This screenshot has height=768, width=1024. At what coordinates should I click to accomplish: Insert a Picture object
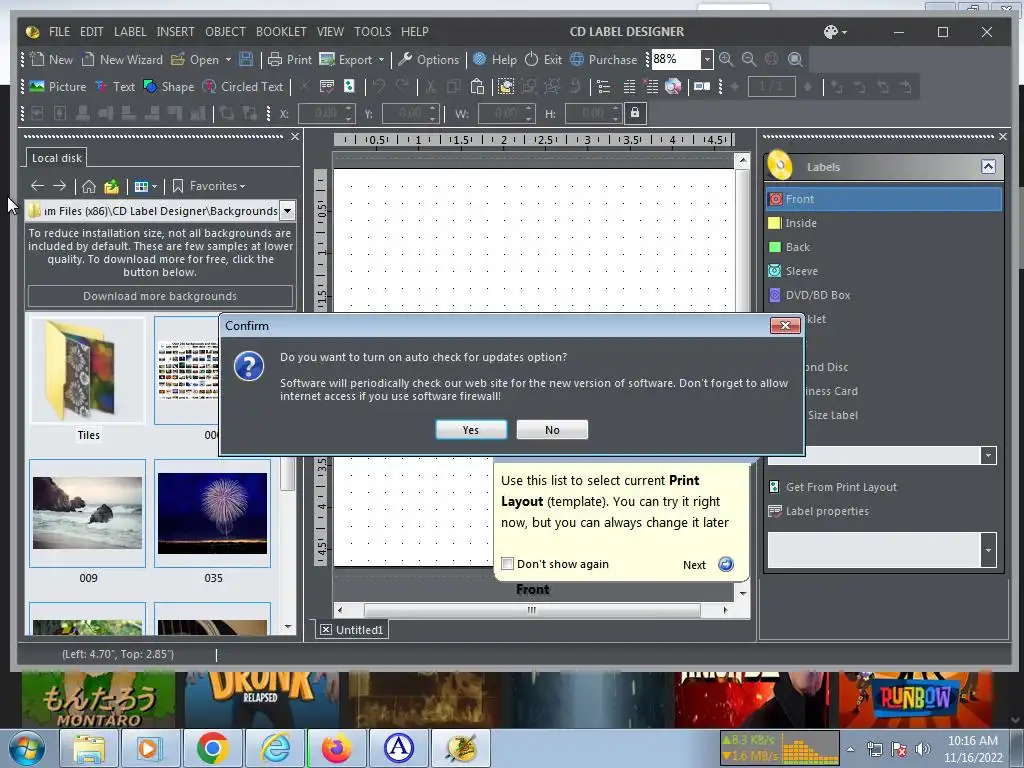[x=57, y=86]
